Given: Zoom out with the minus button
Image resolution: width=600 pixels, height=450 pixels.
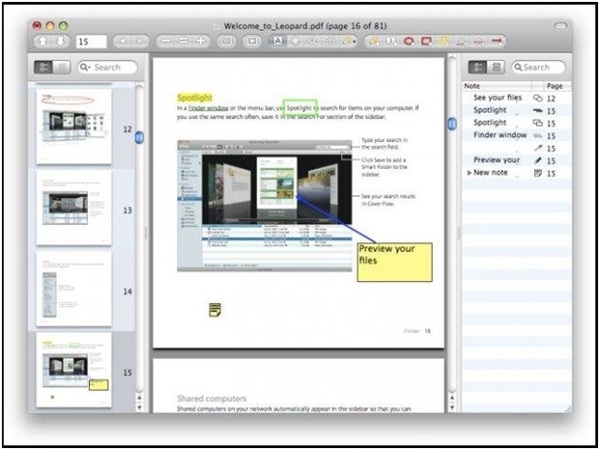Looking at the screenshot, I should point(165,41).
